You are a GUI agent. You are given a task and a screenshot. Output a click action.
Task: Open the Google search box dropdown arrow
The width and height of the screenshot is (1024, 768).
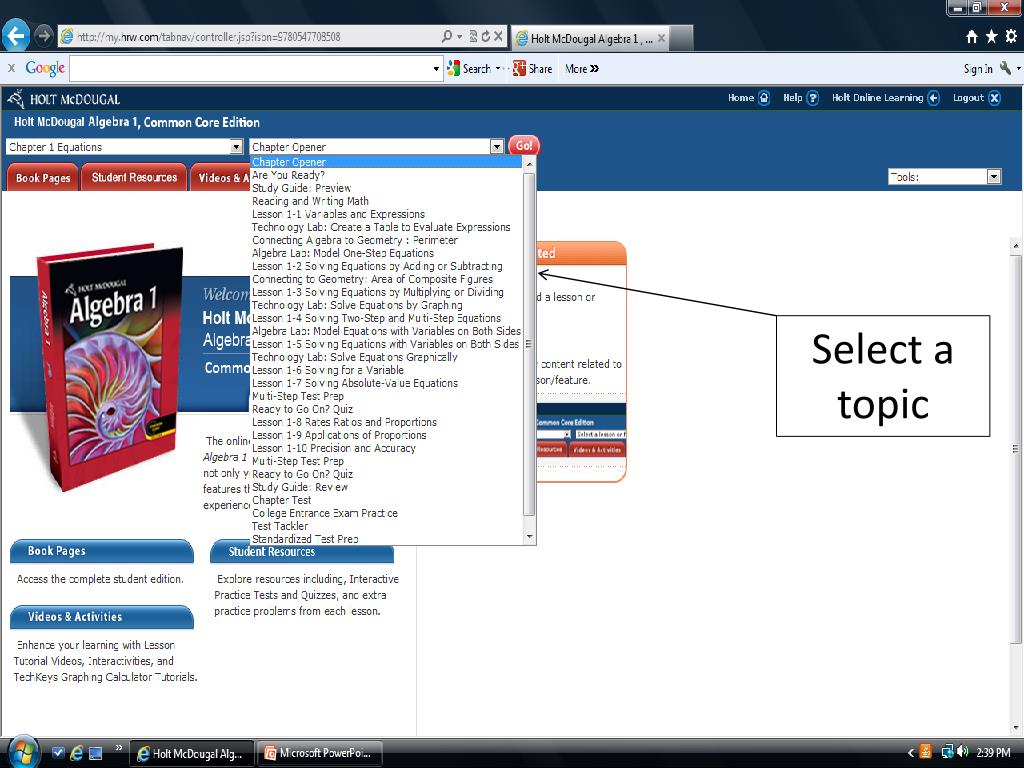point(436,69)
